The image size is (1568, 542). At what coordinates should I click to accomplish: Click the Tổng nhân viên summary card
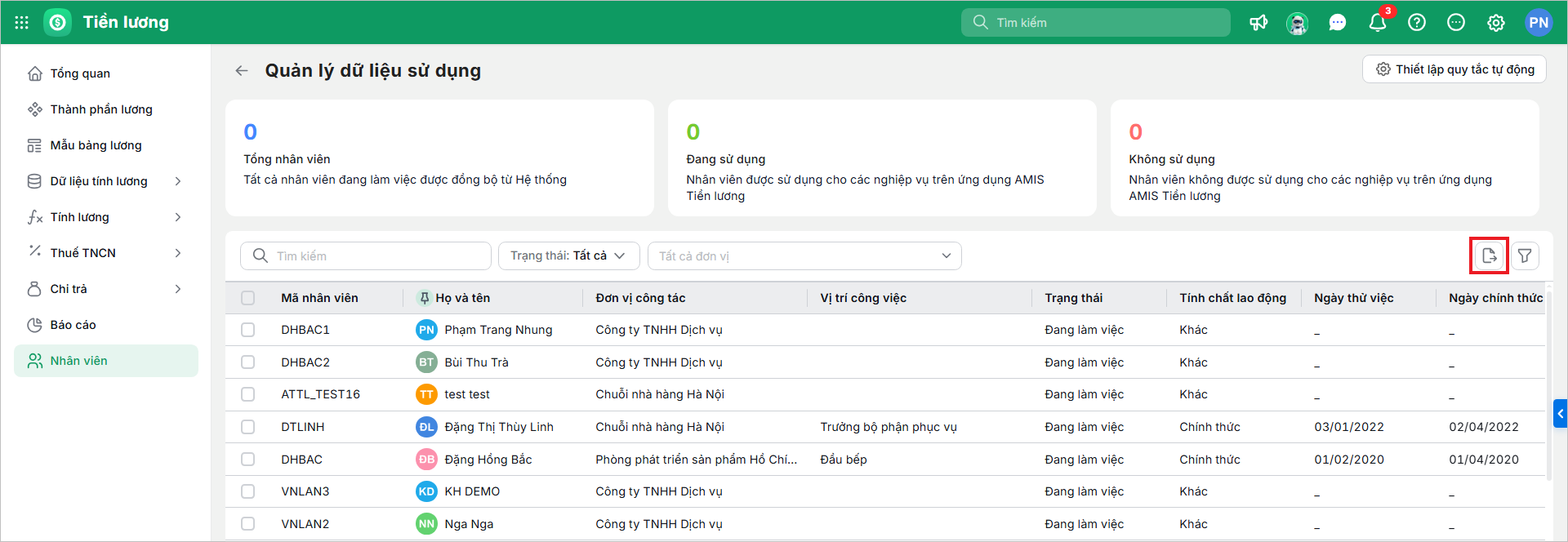[x=439, y=158]
